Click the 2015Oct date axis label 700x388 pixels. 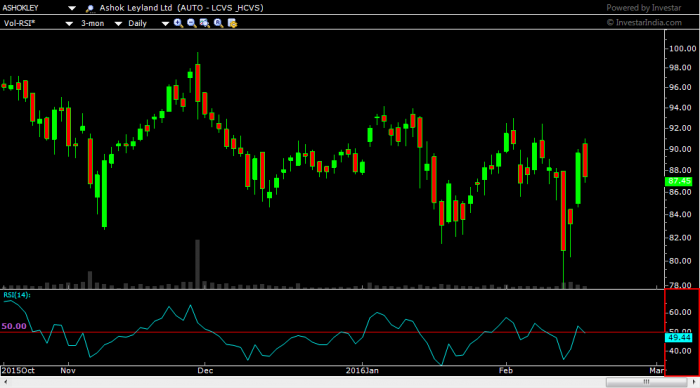(18, 371)
